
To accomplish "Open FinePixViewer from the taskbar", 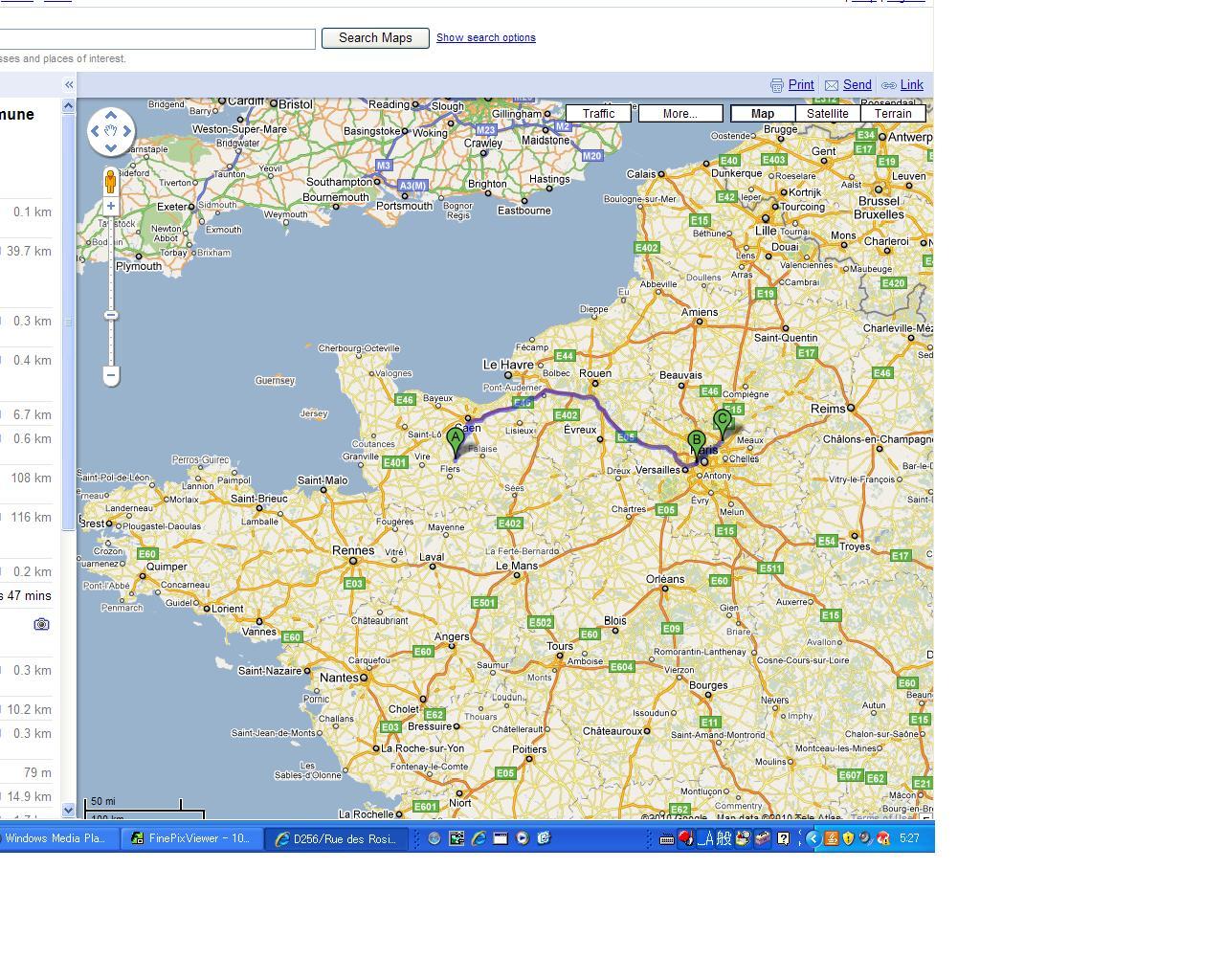I will tap(191, 838).
